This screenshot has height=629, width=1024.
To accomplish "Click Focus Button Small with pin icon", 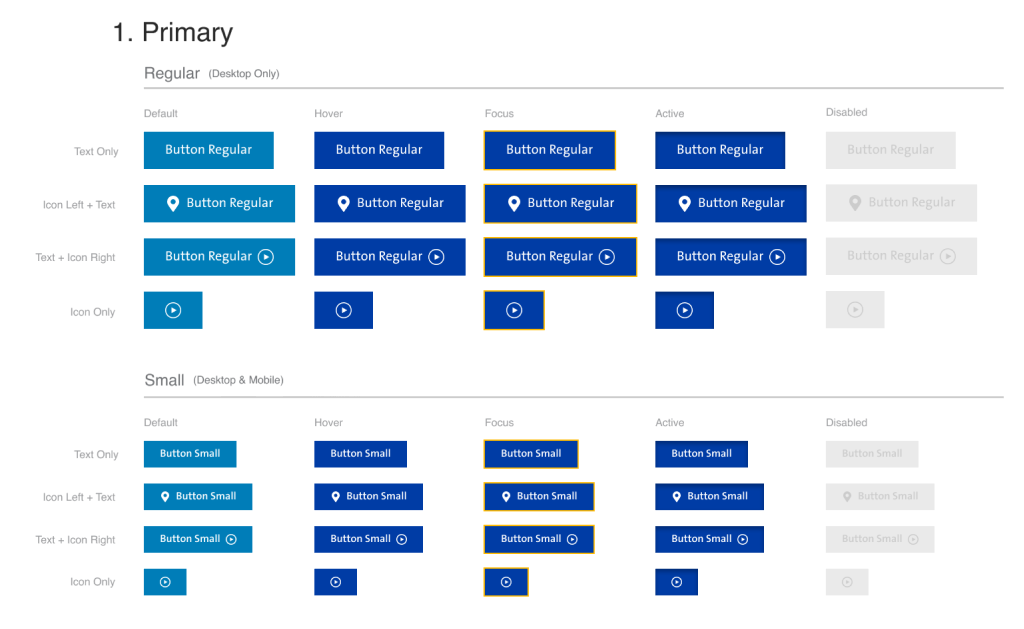I will (x=539, y=496).
